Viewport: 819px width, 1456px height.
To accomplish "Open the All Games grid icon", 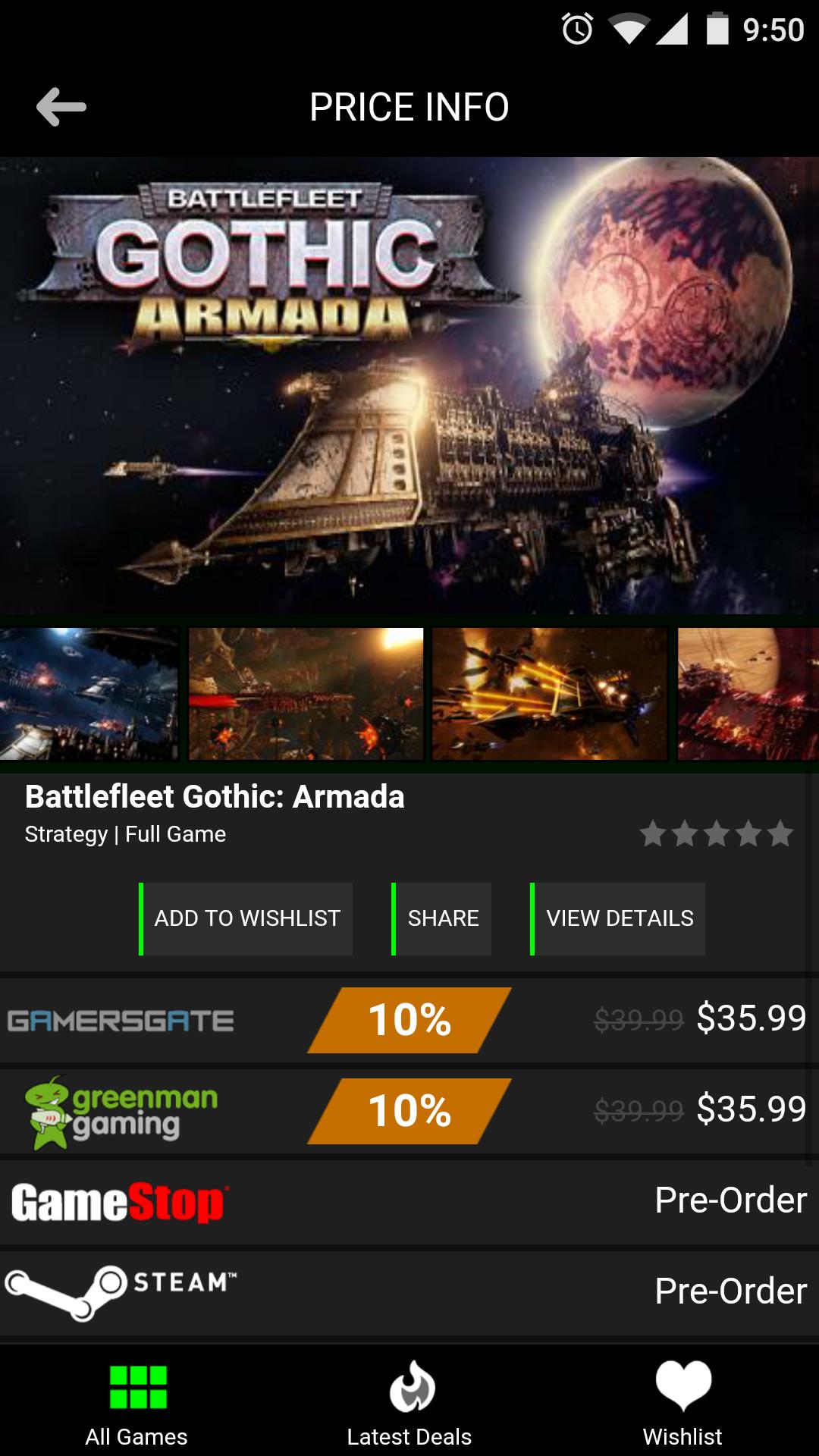I will 137,1387.
